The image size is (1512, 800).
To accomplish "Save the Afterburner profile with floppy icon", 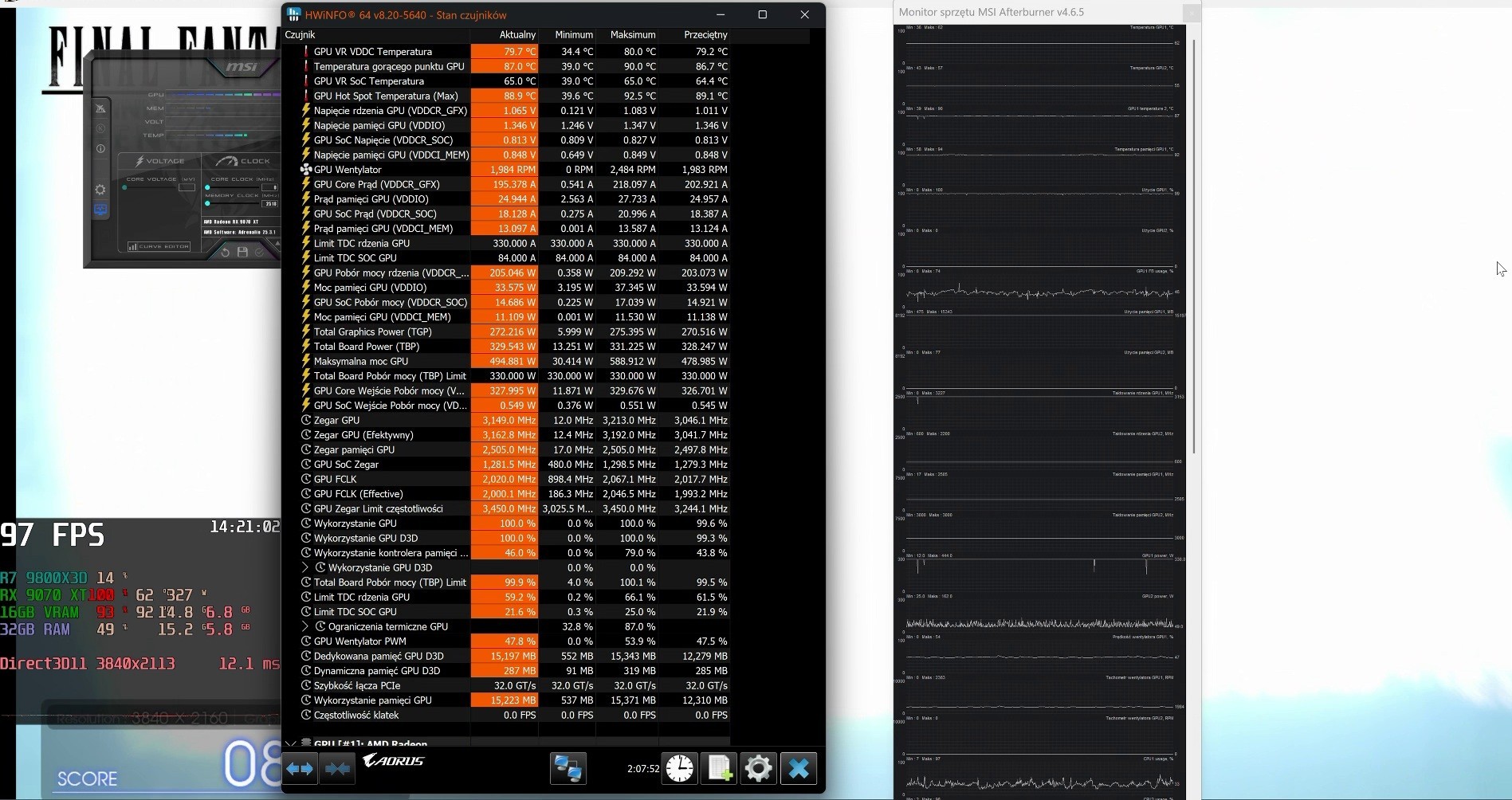I will 242,253.
